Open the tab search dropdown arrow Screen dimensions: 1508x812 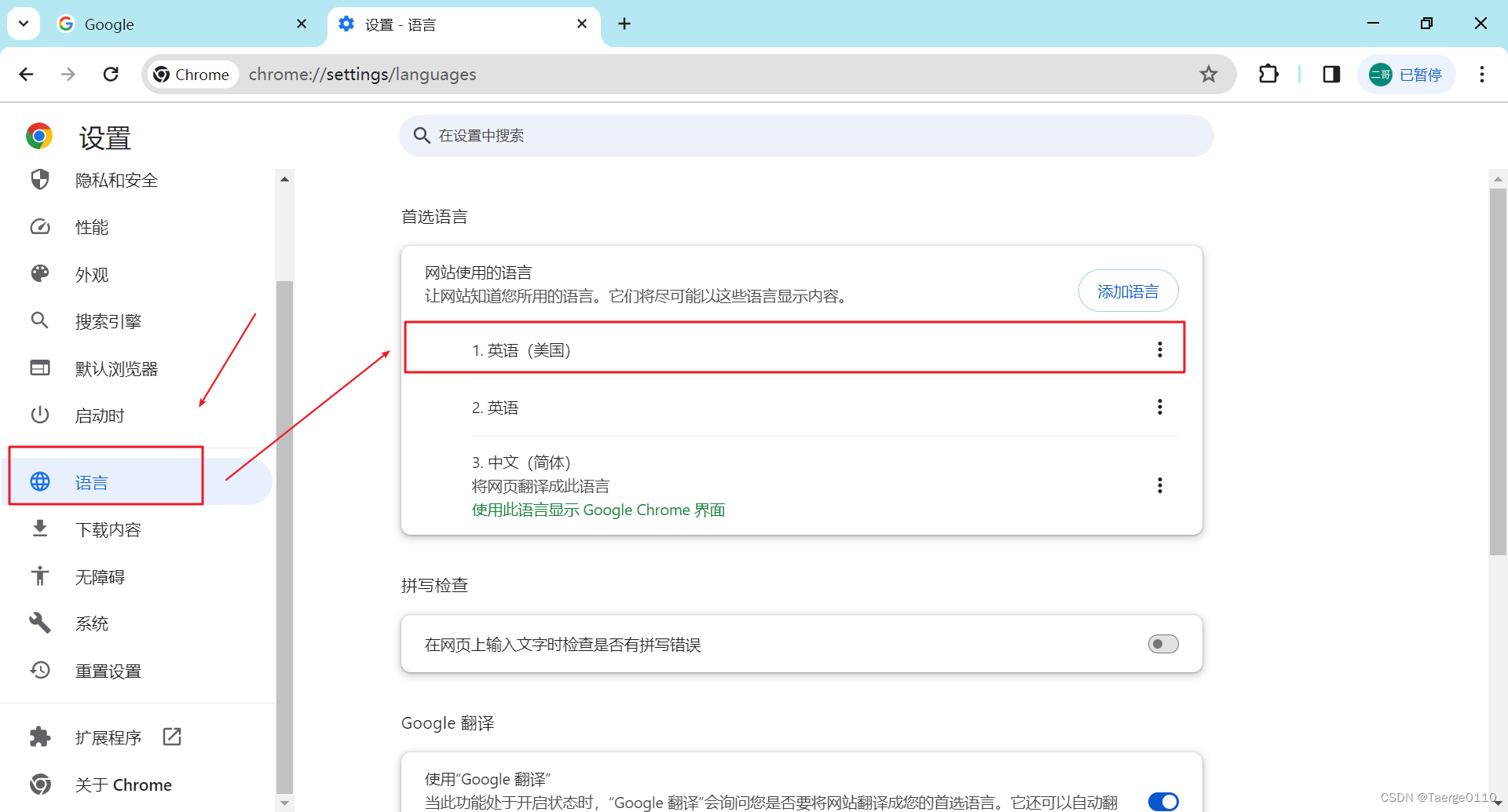click(24, 24)
